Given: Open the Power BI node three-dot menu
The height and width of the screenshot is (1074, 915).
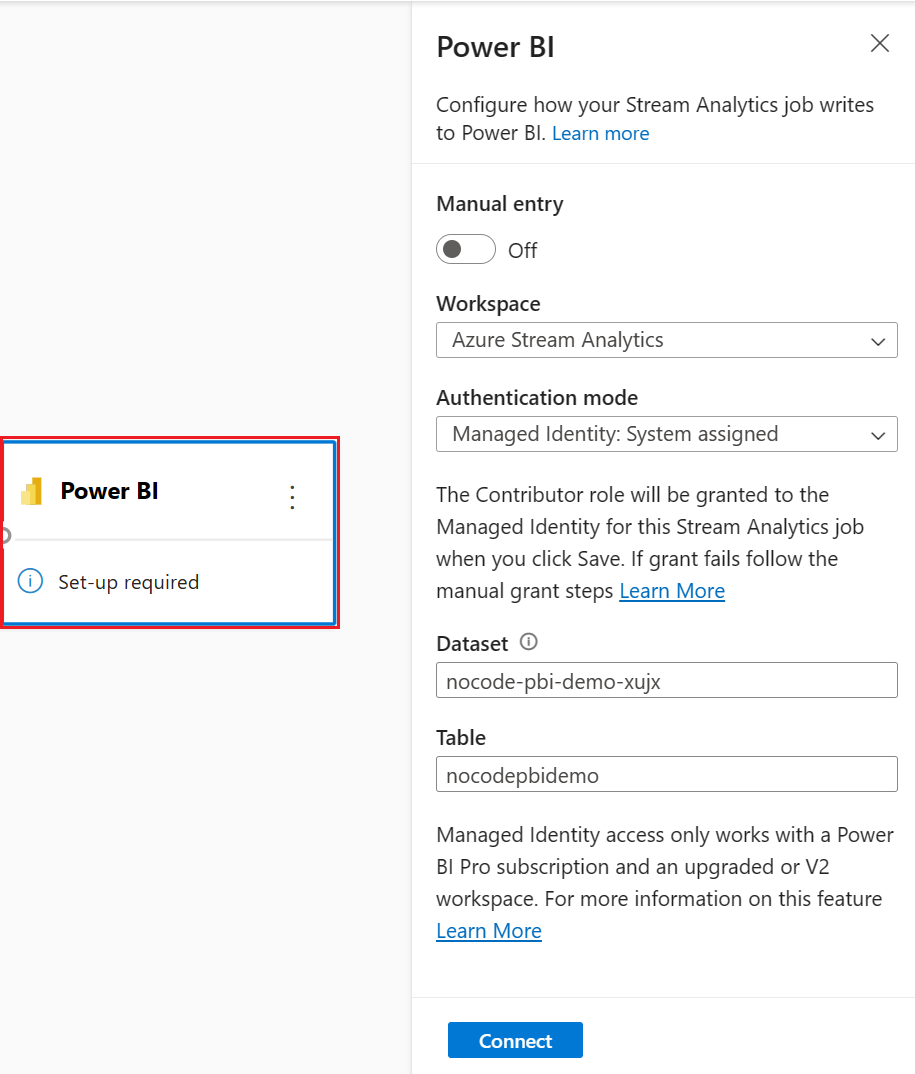Looking at the screenshot, I should pos(292,497).
